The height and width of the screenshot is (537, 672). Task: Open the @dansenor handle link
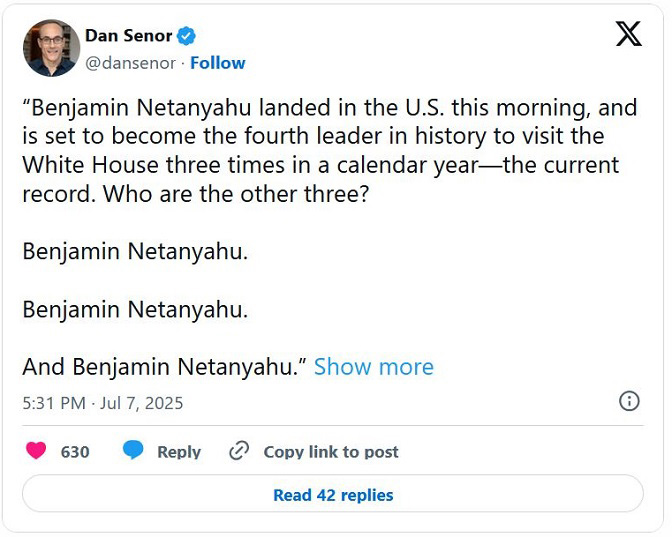point(130,63)
